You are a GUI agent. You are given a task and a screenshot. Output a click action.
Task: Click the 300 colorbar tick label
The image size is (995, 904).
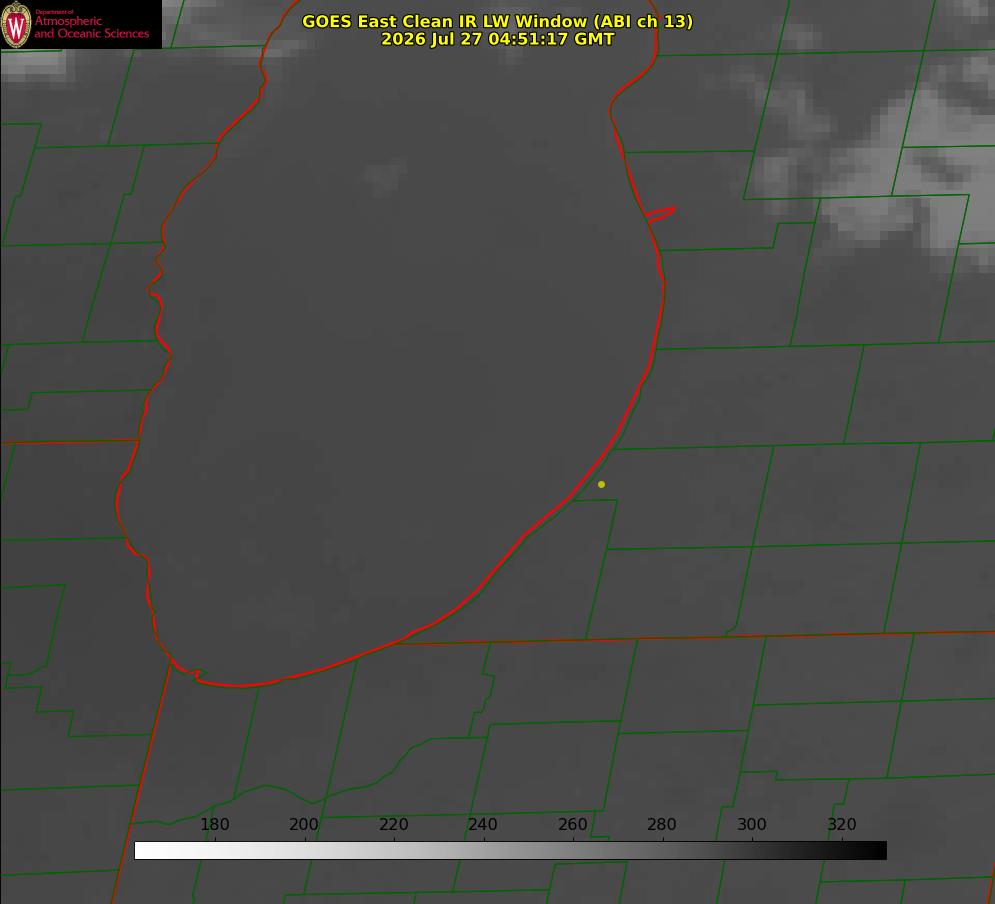752,824
